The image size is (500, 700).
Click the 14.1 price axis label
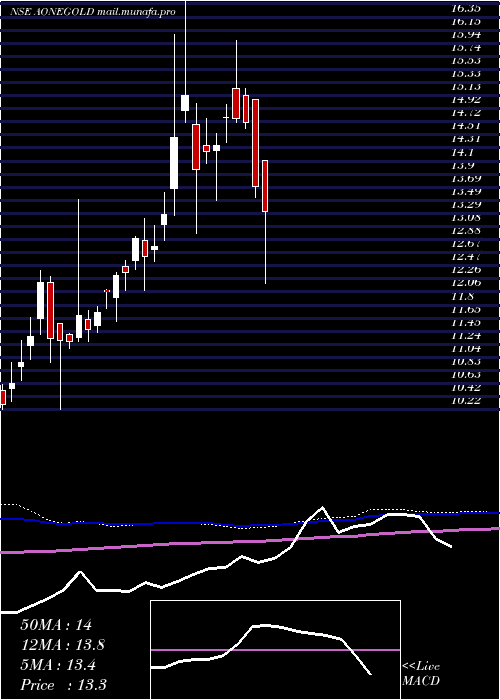tap(462, 152)
